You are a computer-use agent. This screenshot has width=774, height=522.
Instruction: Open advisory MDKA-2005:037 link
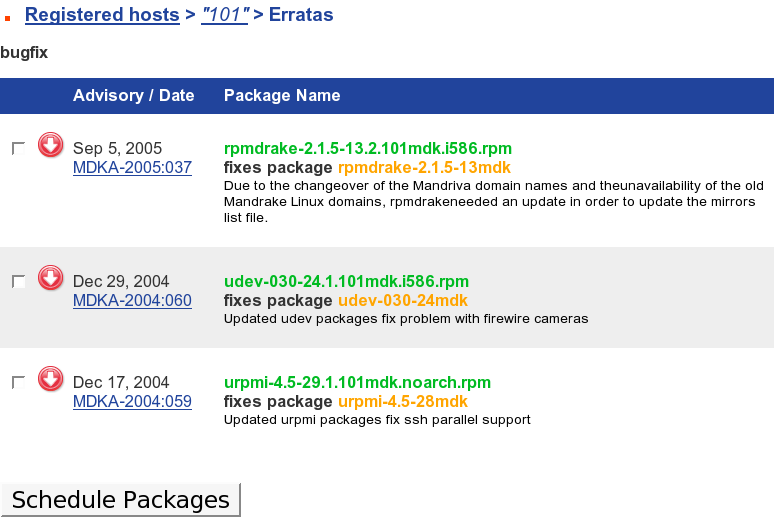pos(132,168)
